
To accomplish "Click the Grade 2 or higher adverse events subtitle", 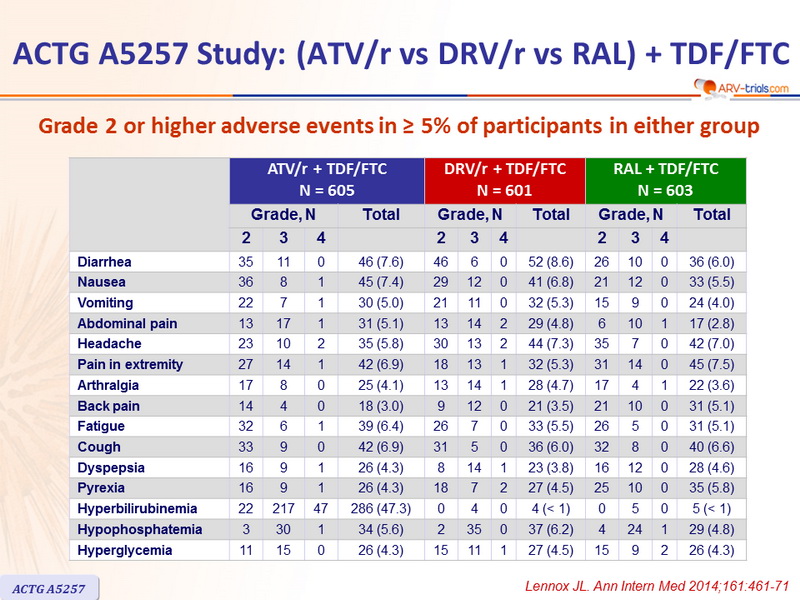I will click(x=400, y=127).
